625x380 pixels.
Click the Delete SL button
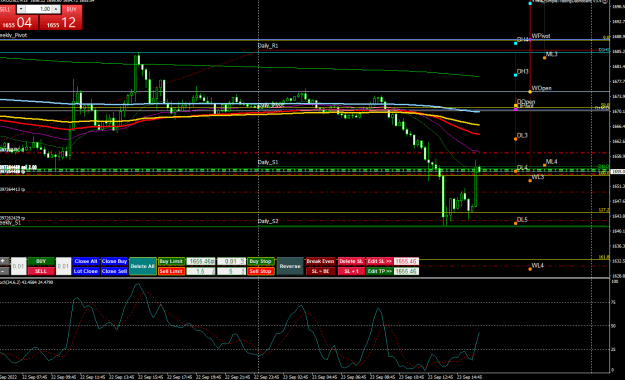click(x=351, y=262)
